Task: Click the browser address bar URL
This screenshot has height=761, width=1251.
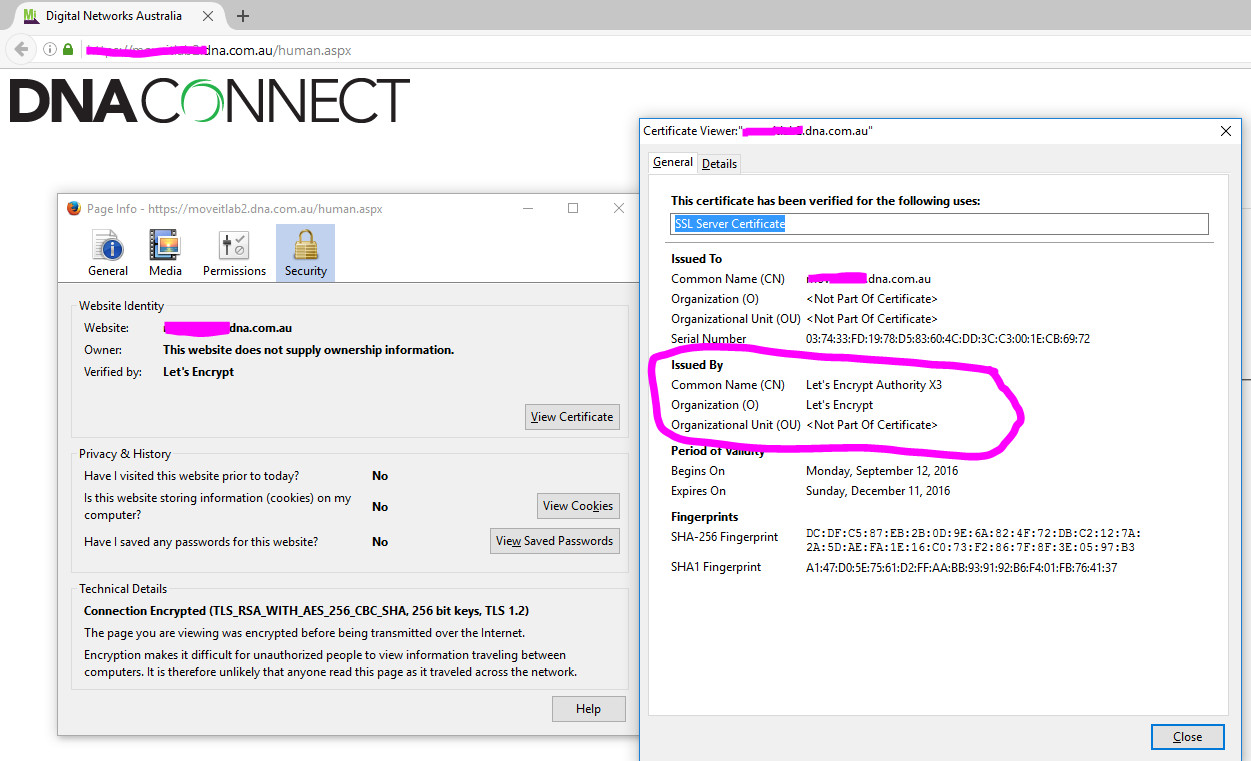Action: pos(218,50)
